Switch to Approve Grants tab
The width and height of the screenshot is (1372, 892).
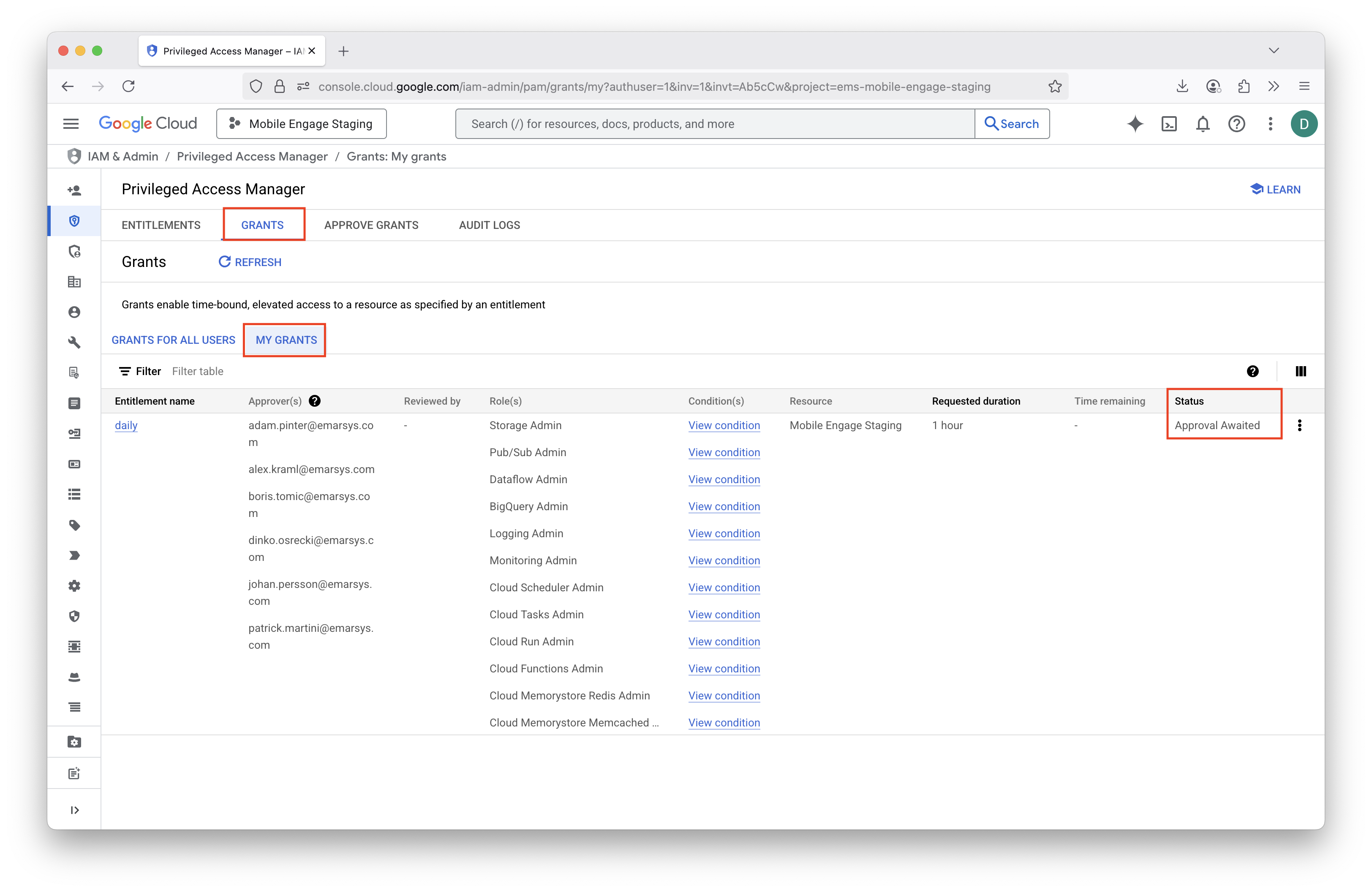tap(371, 225)
